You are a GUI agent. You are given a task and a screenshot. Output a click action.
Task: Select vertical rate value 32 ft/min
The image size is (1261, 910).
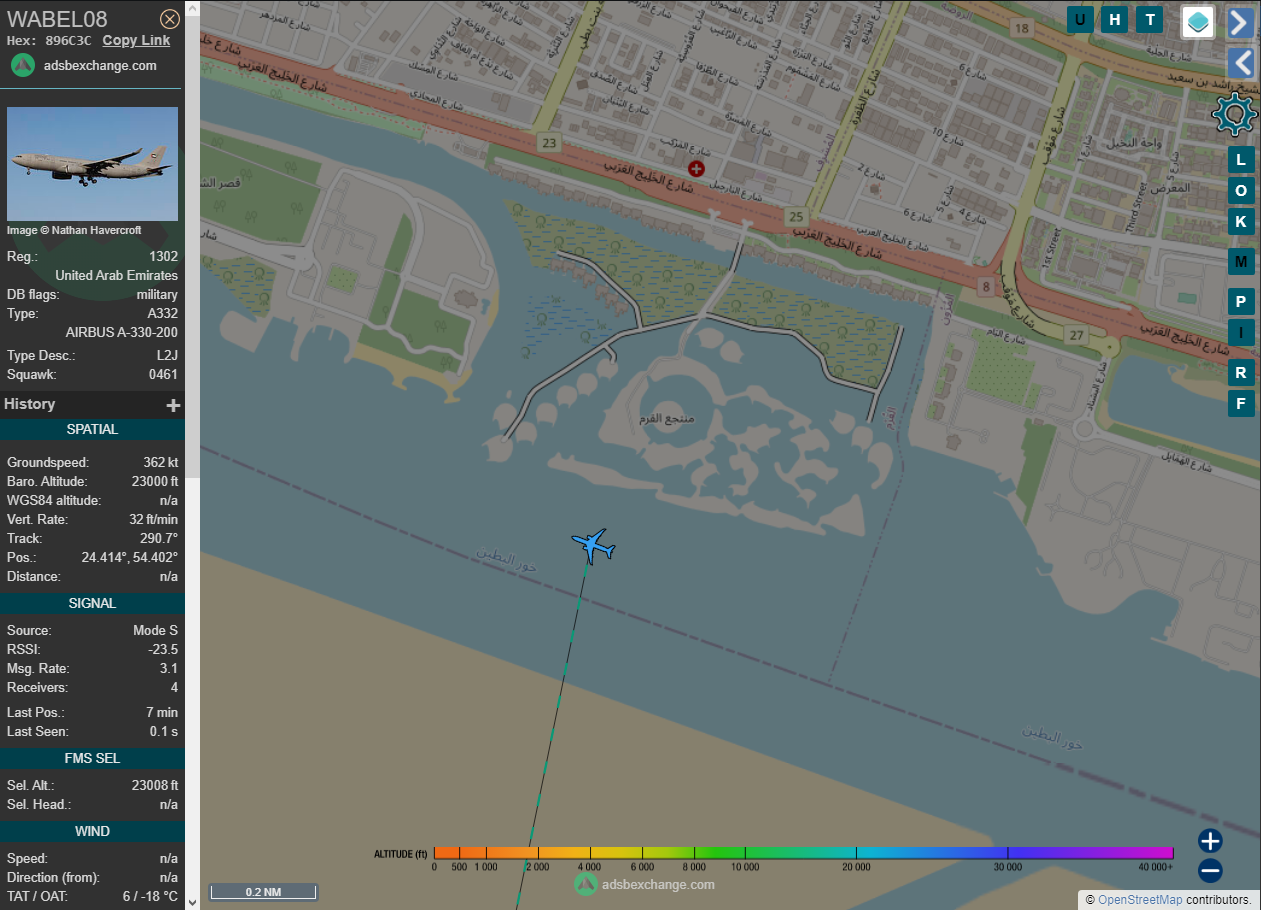(153, 519)
